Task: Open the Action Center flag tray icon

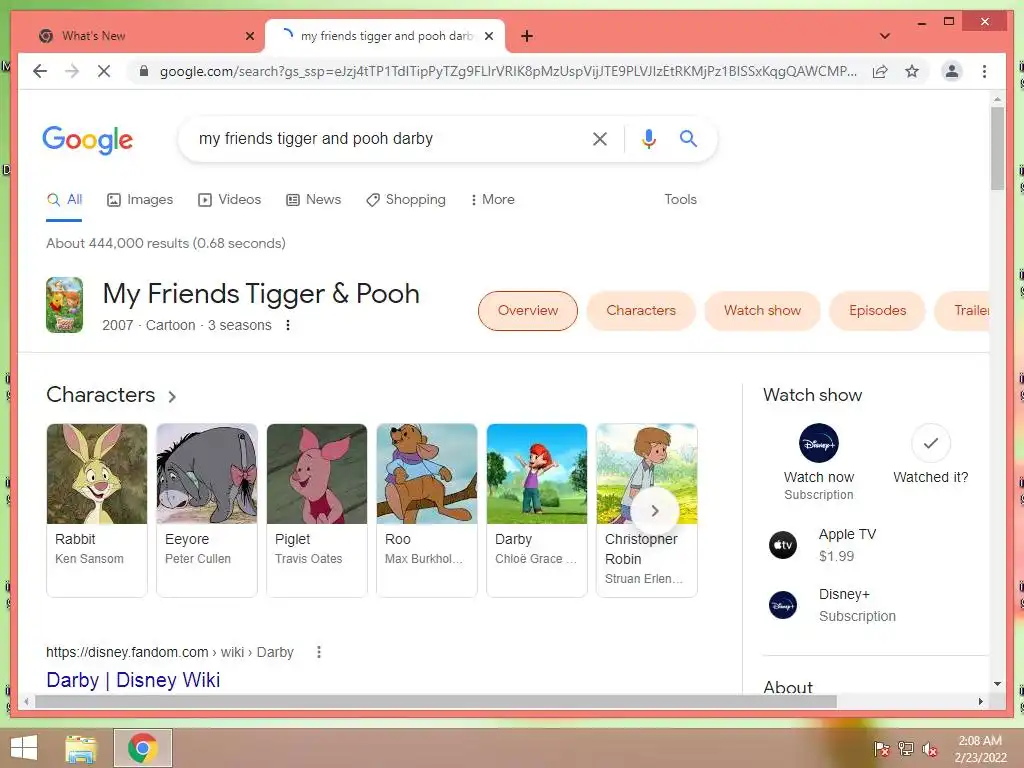Action: [882, 749]
